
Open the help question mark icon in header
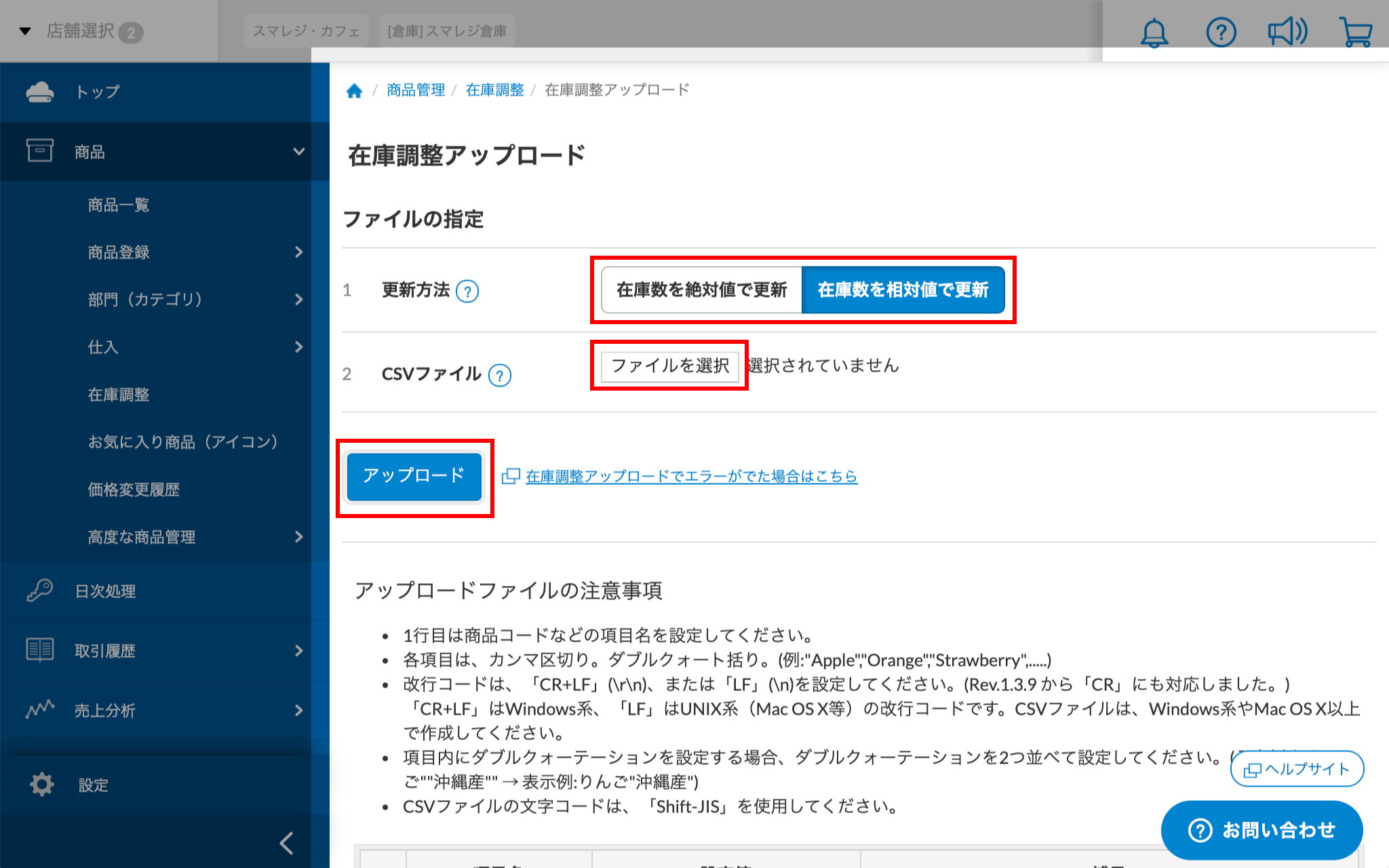[x=1221, y=33]
